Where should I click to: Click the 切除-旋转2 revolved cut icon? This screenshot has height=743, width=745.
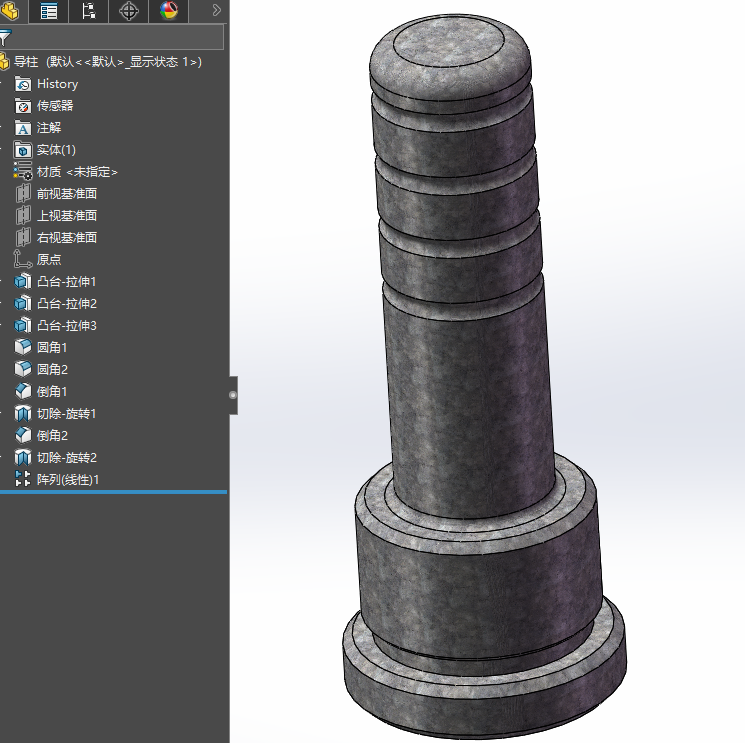point(23,457)
